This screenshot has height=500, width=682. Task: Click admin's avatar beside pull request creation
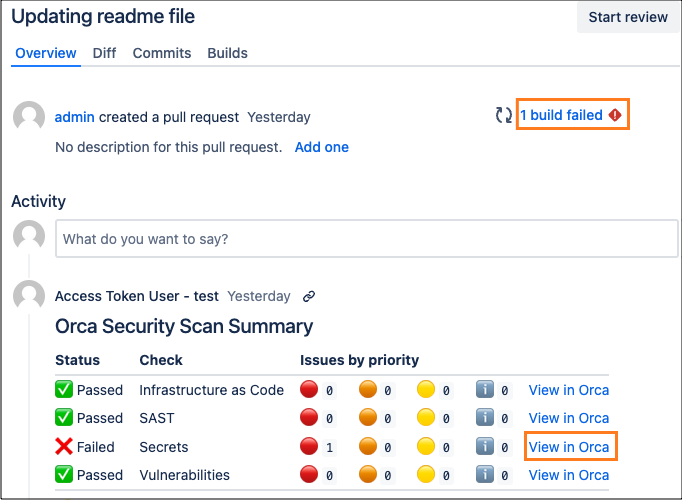point(29,117)
